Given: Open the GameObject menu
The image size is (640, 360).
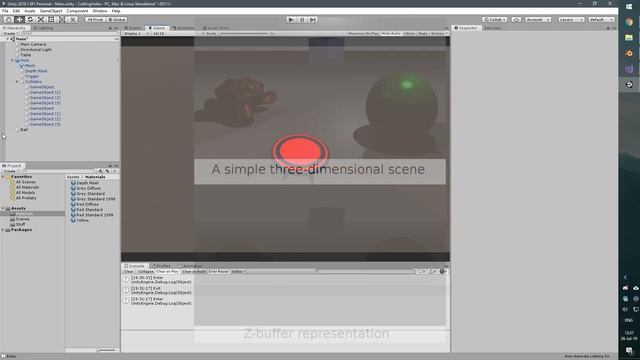Looking at the screenshot, I should [51, 11].
